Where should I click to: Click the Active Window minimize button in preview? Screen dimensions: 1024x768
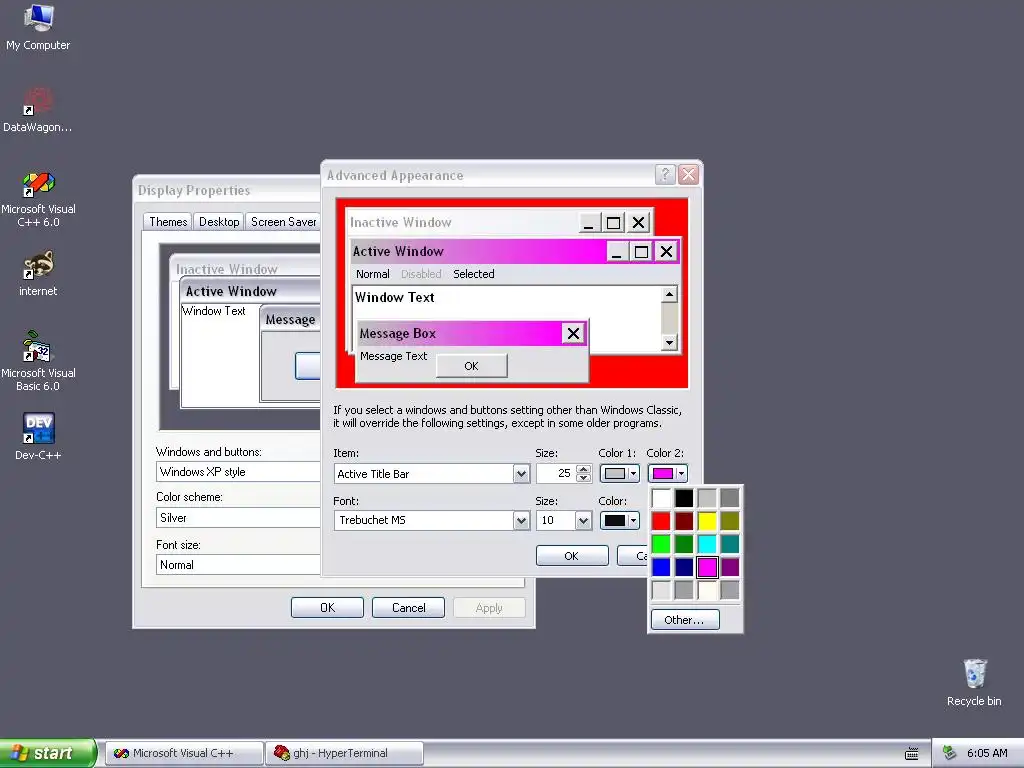(x=617, y=251)
